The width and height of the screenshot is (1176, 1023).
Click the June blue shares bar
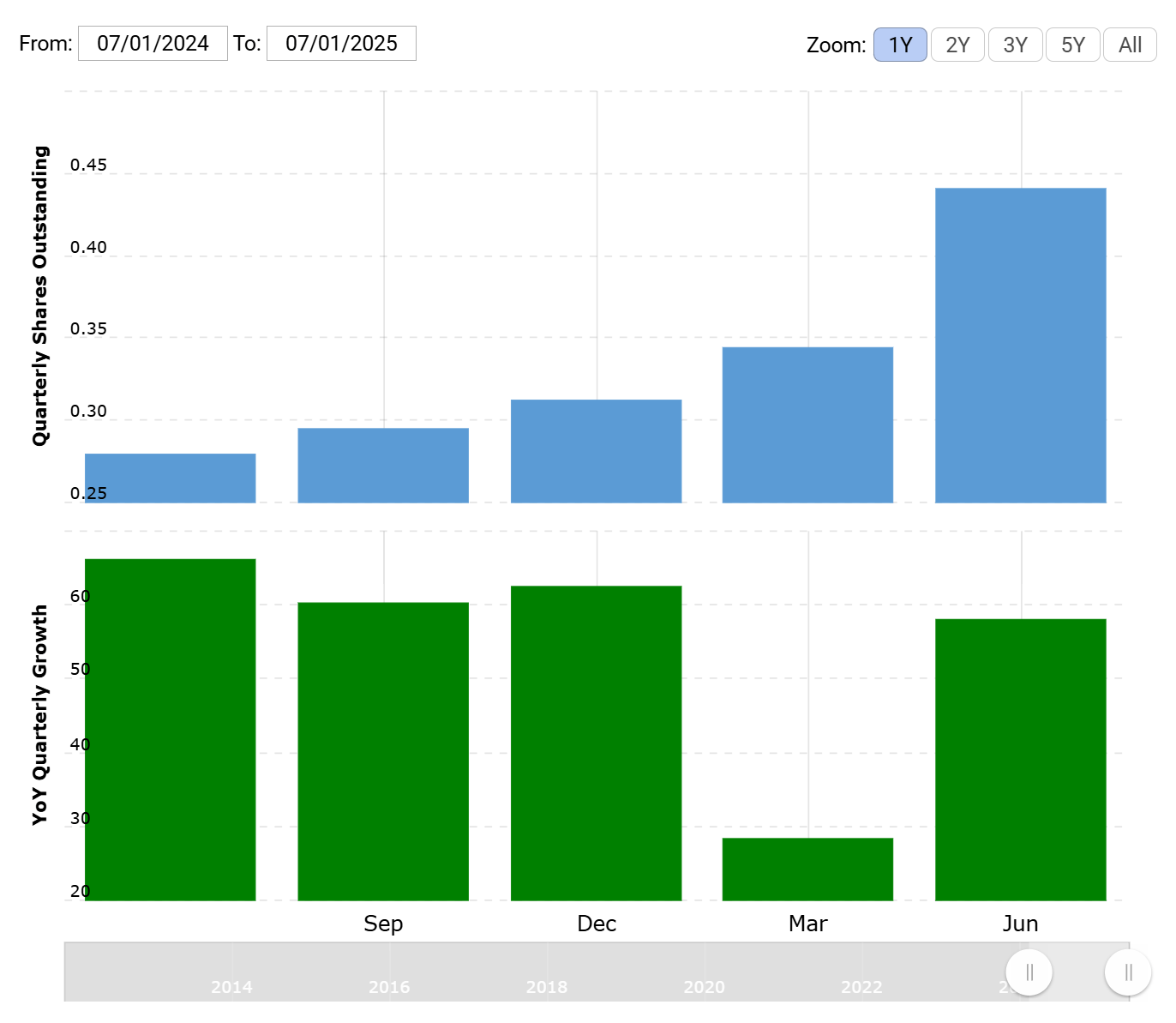tap(1020, 345)
